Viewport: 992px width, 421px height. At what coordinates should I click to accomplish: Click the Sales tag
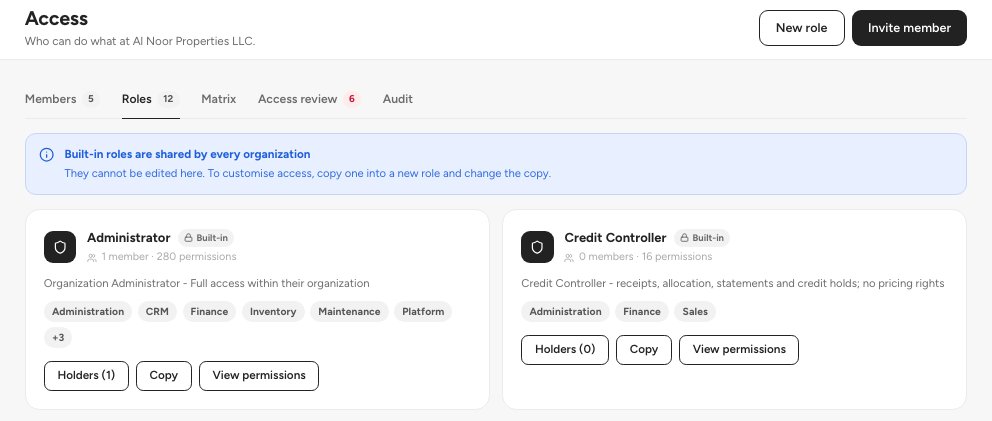695,311
